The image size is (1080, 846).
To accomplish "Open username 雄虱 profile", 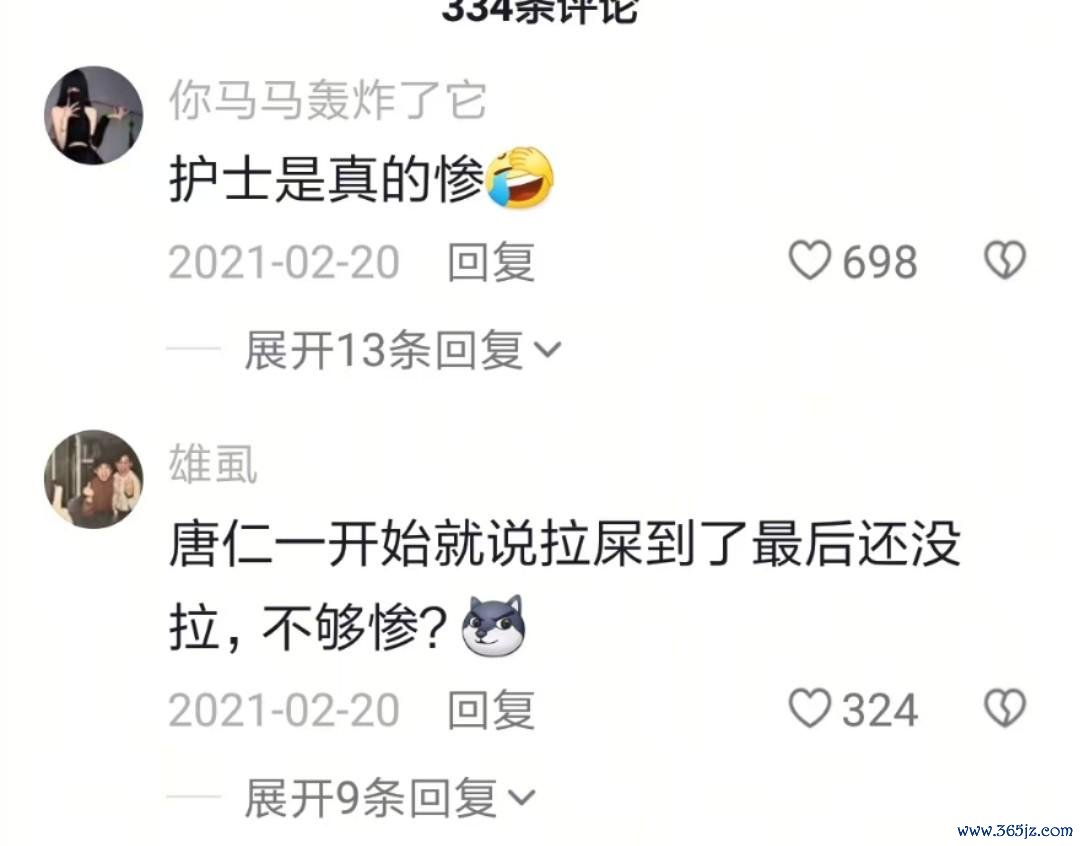I will tap(213, 464).
